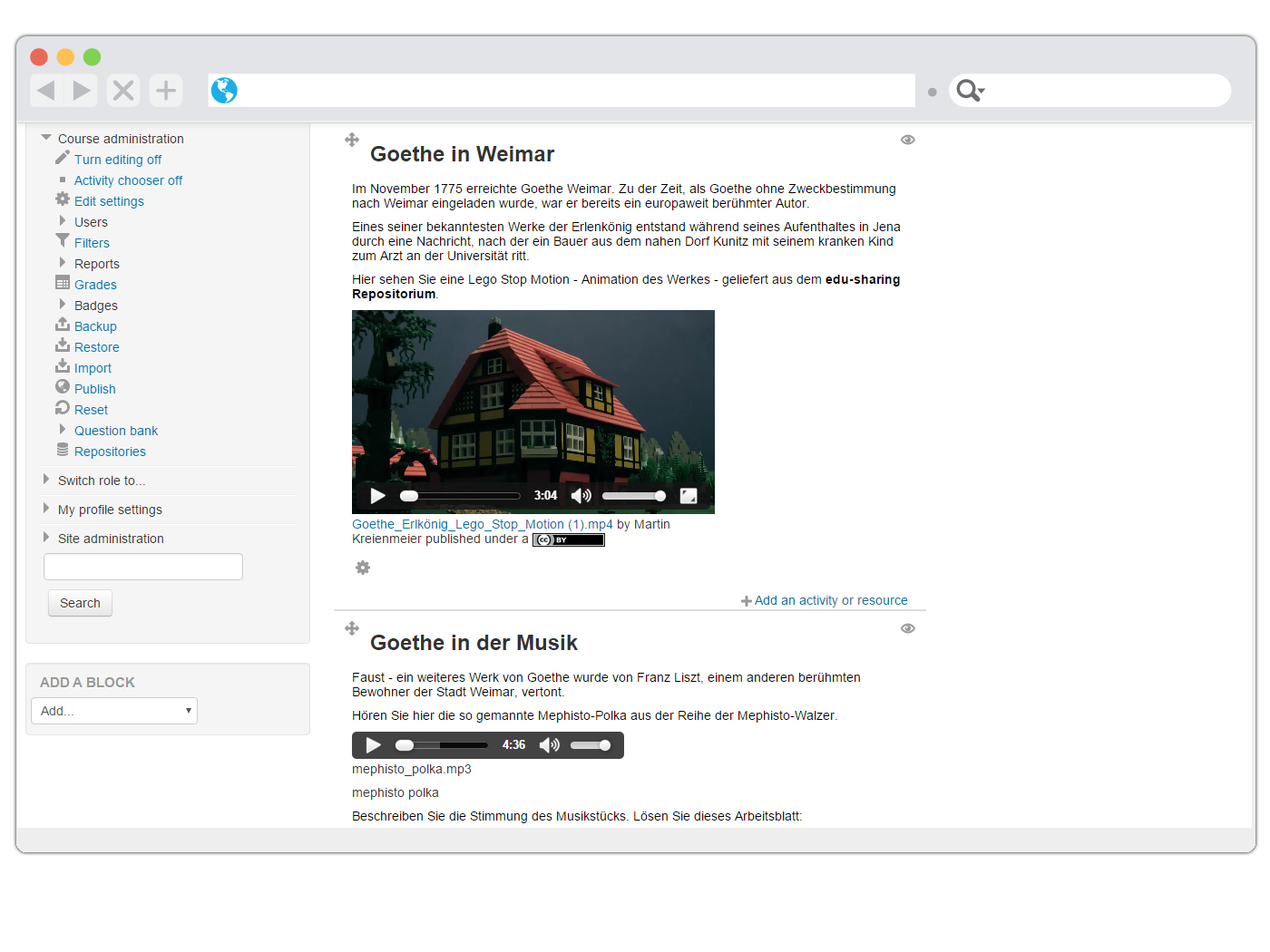1270x952 pixels.
Task: Click the gear icon beside Edit settings
Action: click(63, 199)
